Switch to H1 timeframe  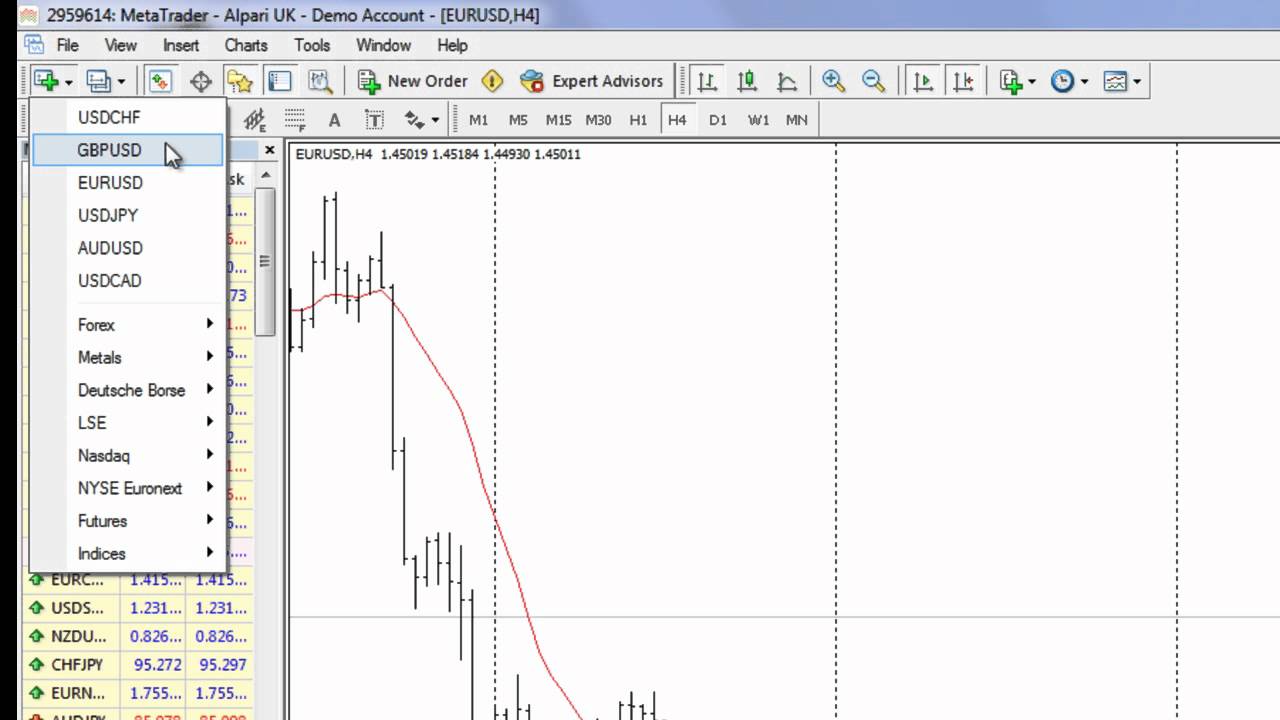click(x=638, y=120)
